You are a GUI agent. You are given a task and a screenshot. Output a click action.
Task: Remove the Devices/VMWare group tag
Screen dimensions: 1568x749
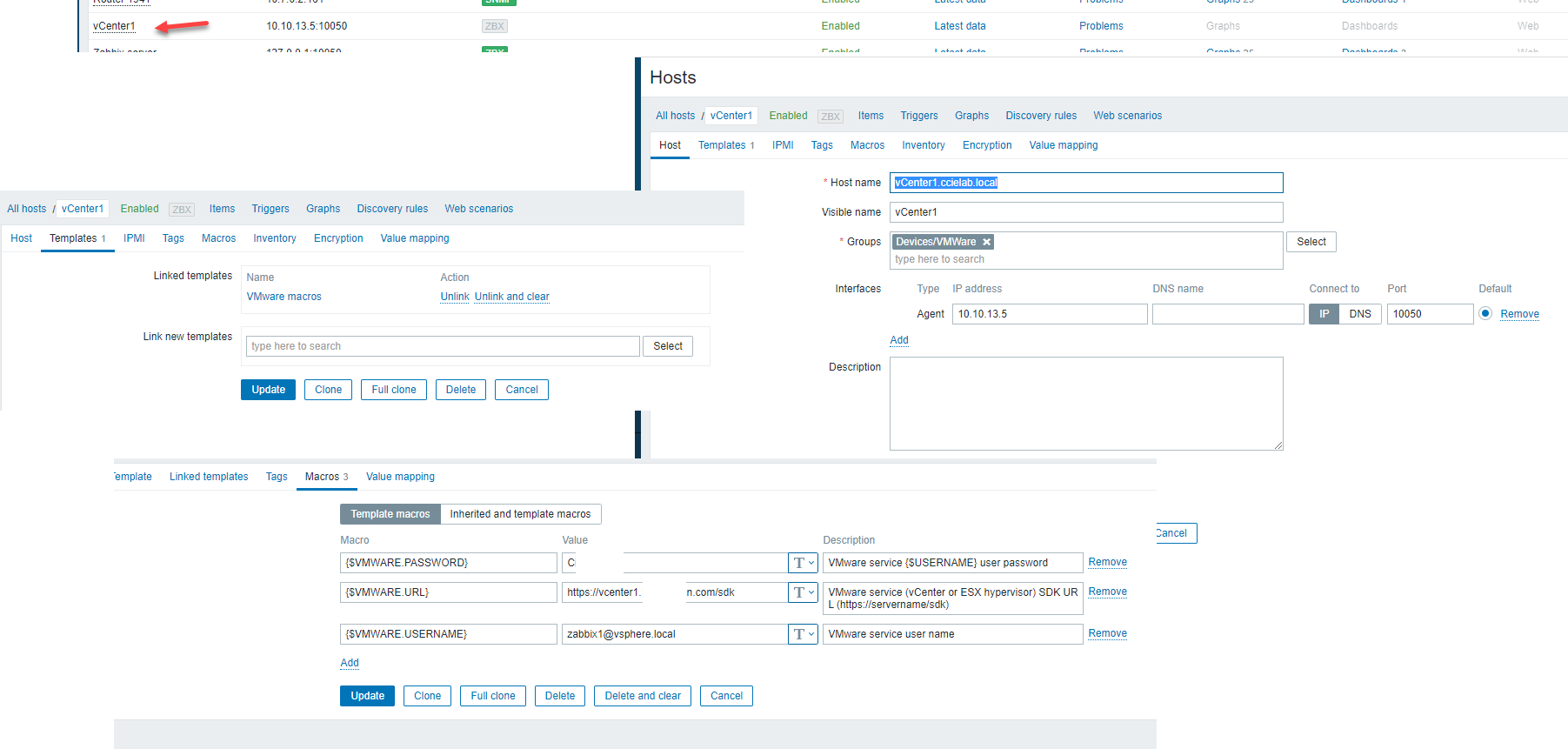click(986, 242)
